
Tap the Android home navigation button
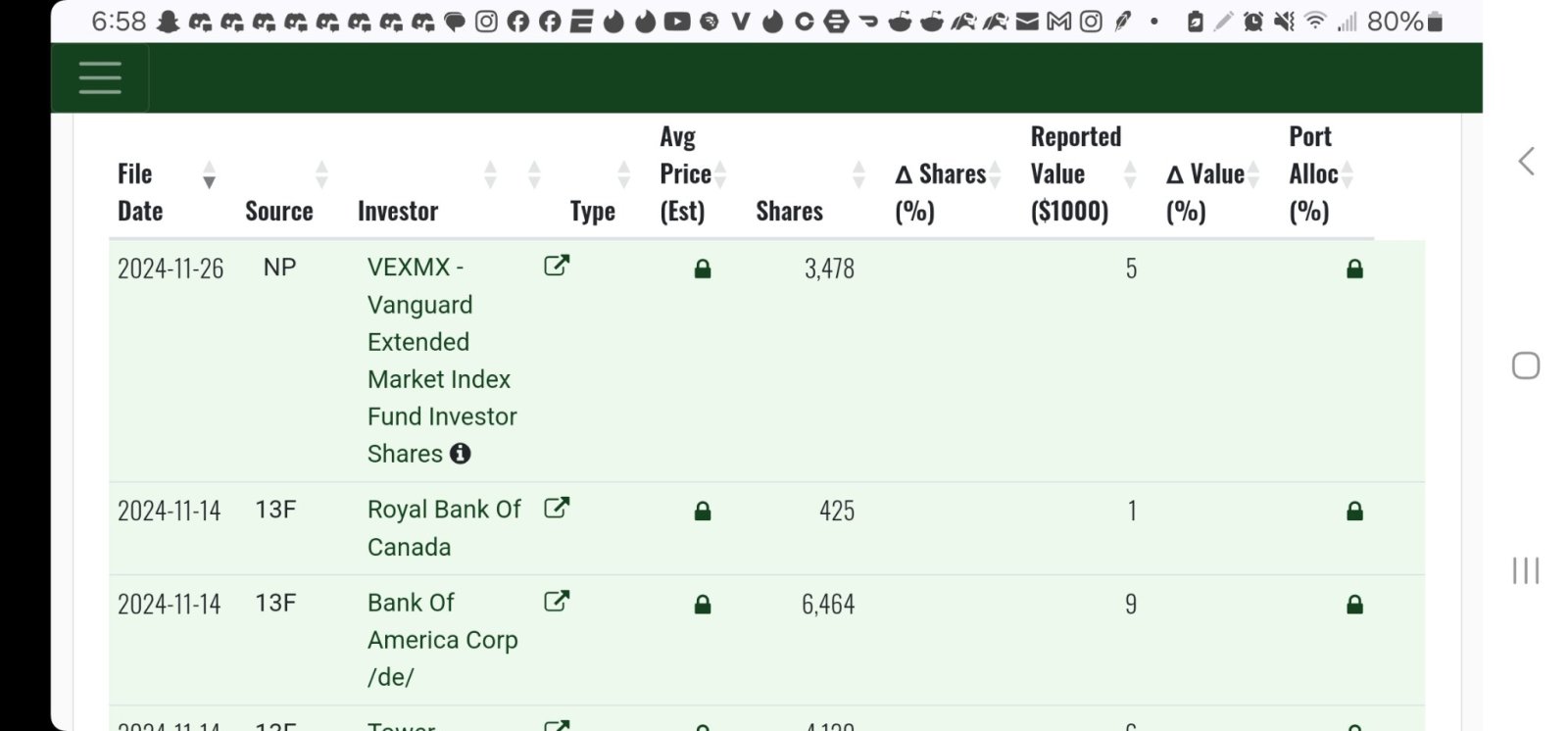pos(1526,365)
